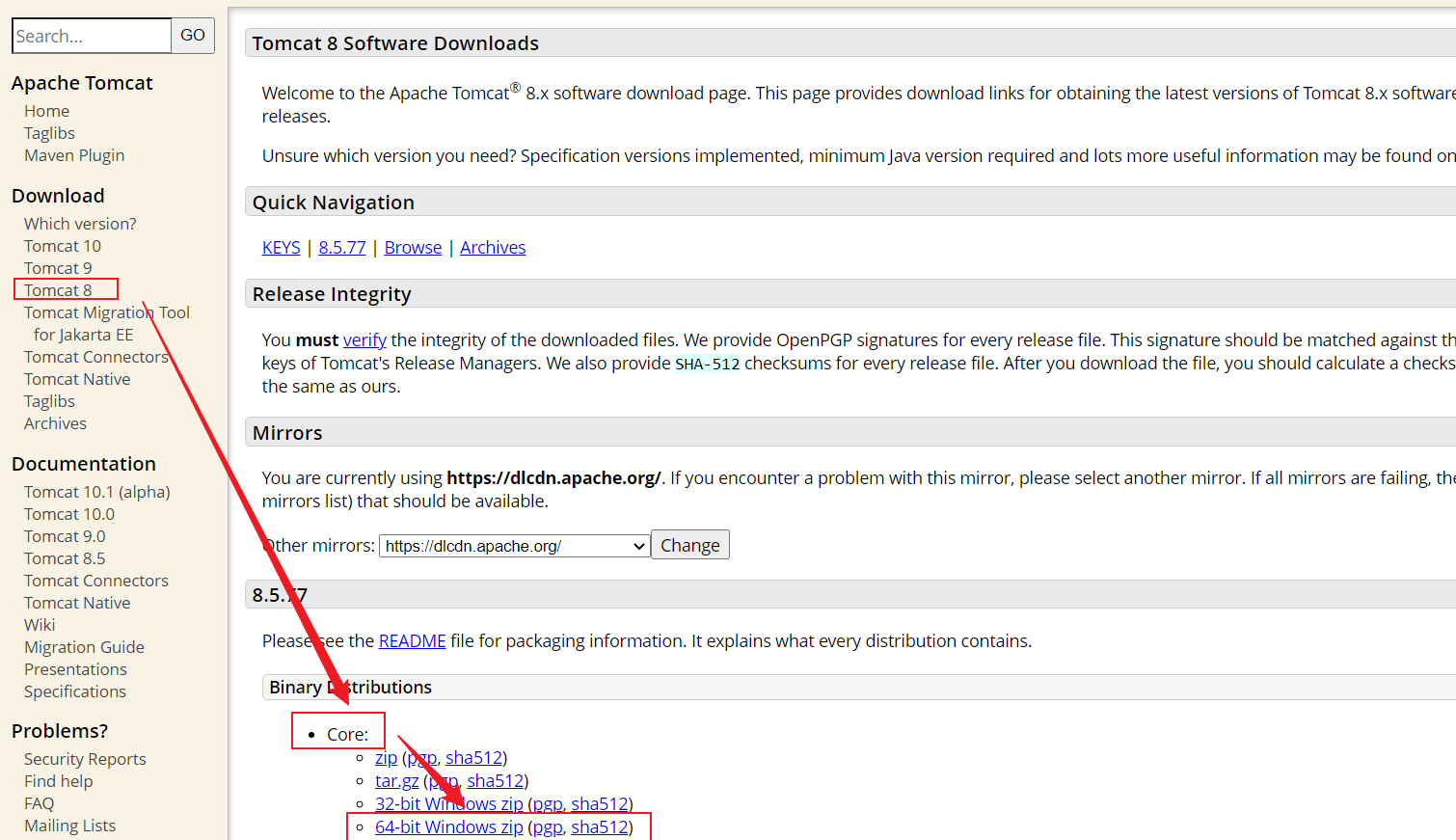The height and width of the screenshot is (840, 1456).
Task: Open the Mailing Lists link
Action: click(x=69, y=826)
